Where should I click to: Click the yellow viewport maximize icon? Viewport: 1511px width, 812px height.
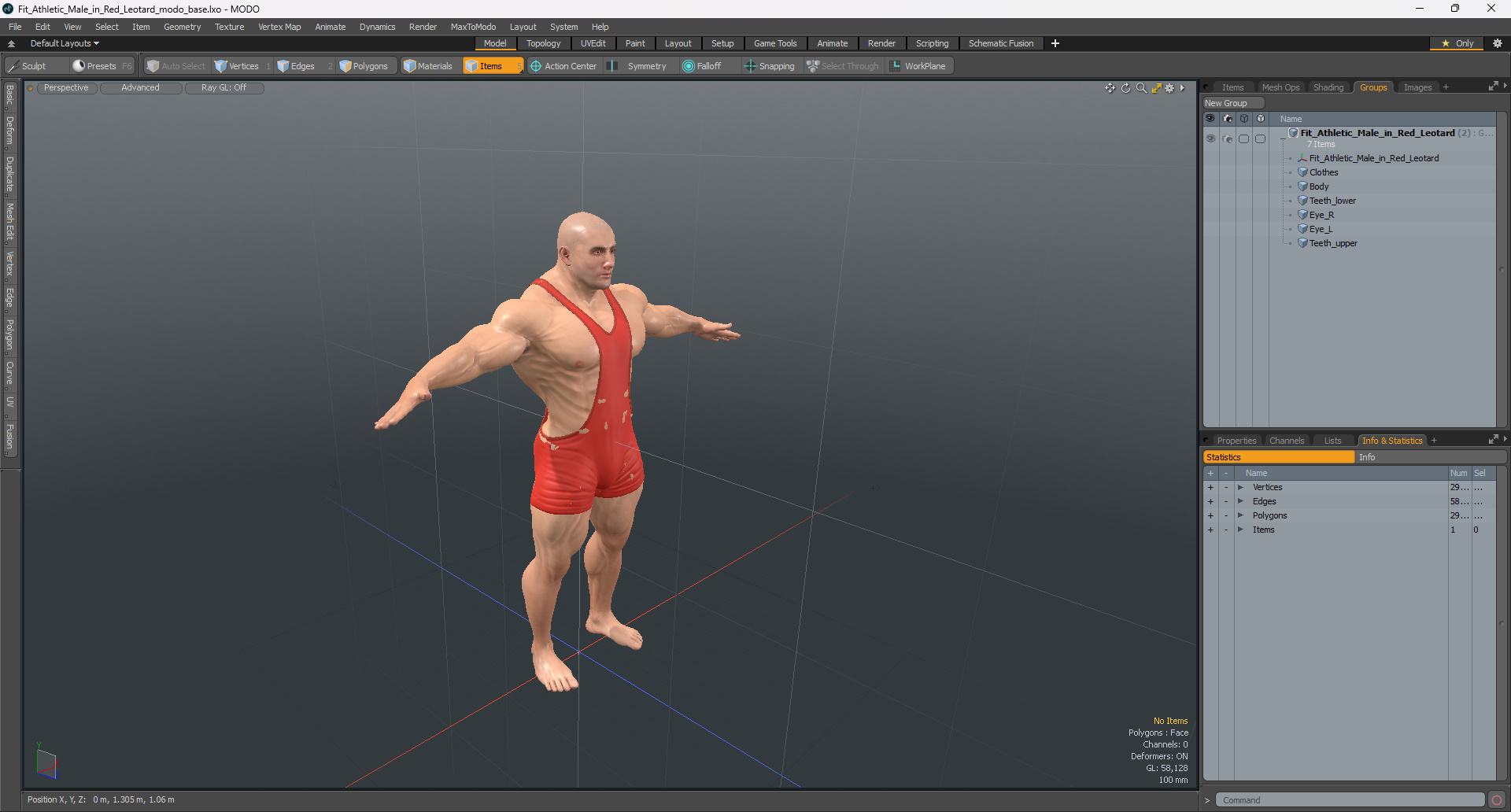click(1156, 88)
